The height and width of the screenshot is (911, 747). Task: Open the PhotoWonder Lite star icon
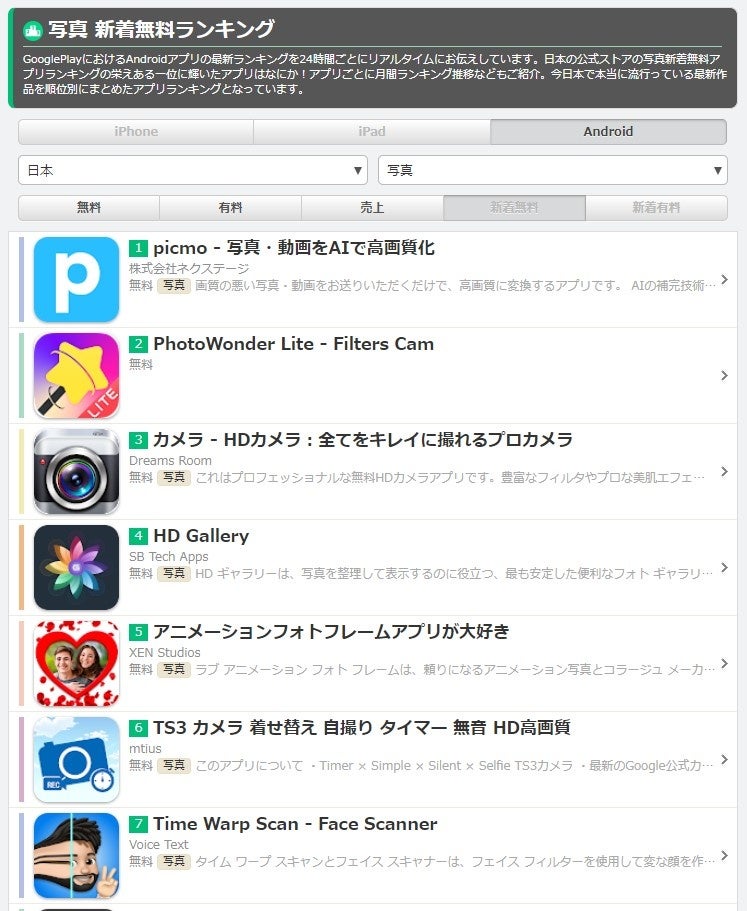(76, 375)
